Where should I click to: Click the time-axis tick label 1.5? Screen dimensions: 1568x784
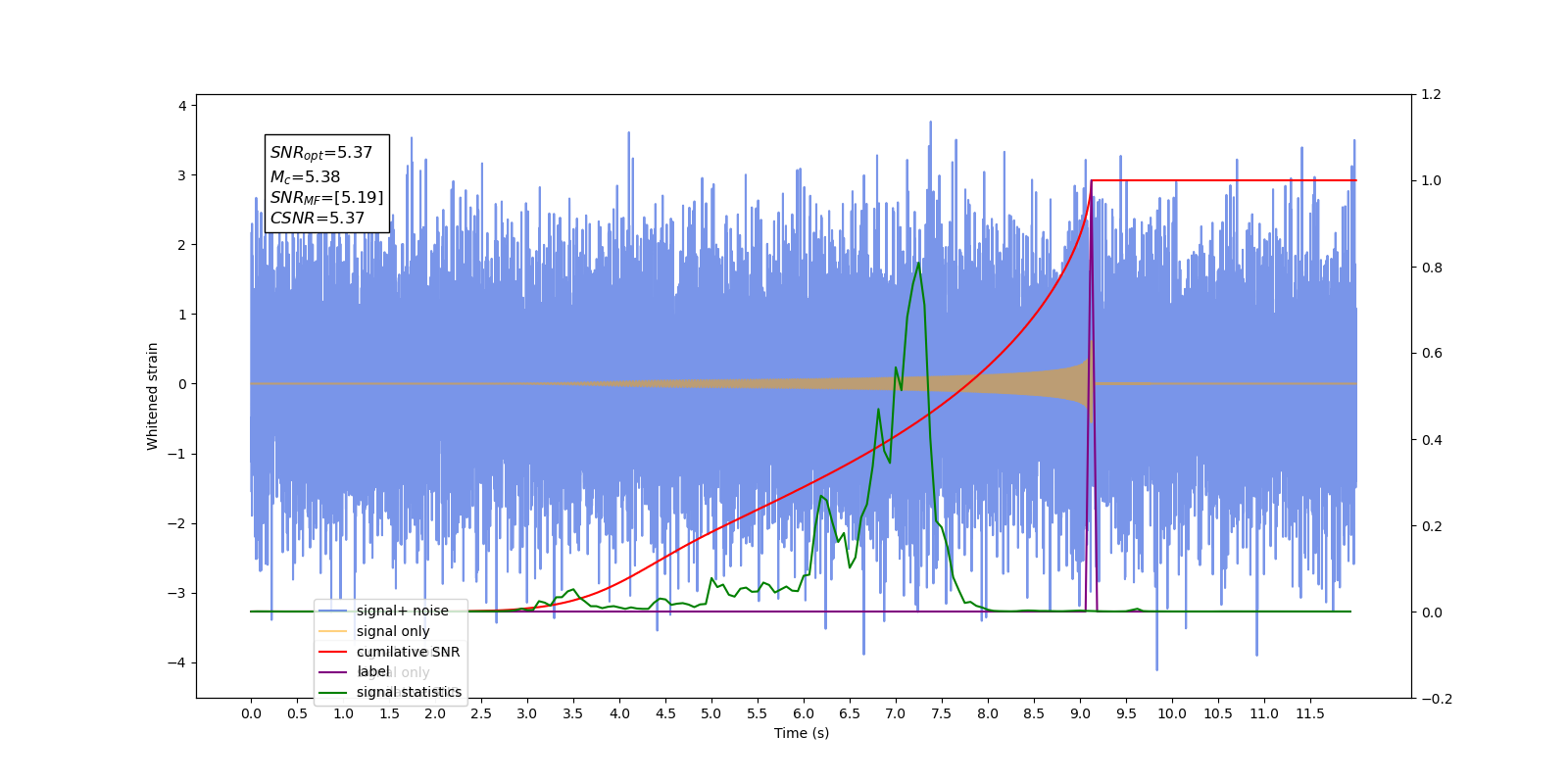(x=389, y=713)
